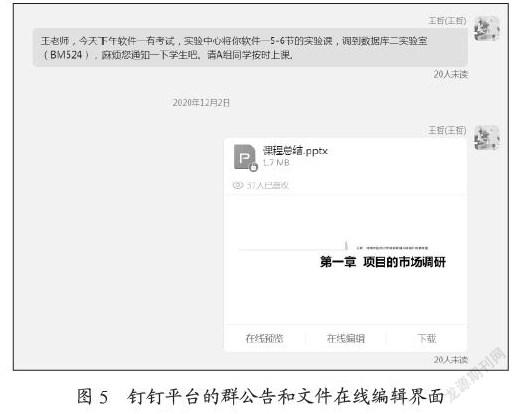
Task: Click 在线预览 to preview the file
Action: 264,338
